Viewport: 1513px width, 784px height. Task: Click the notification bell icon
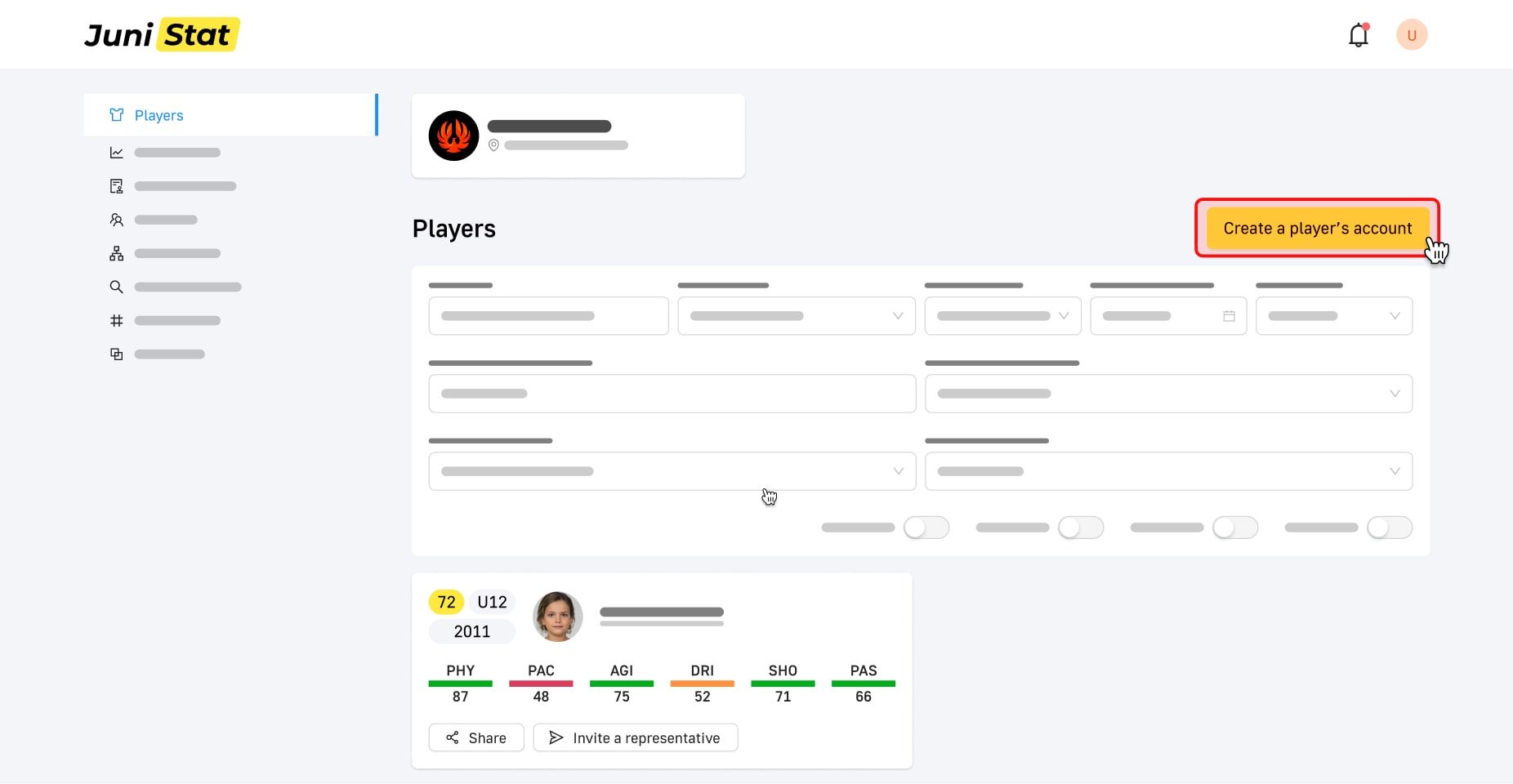[x=1358, y=35]
